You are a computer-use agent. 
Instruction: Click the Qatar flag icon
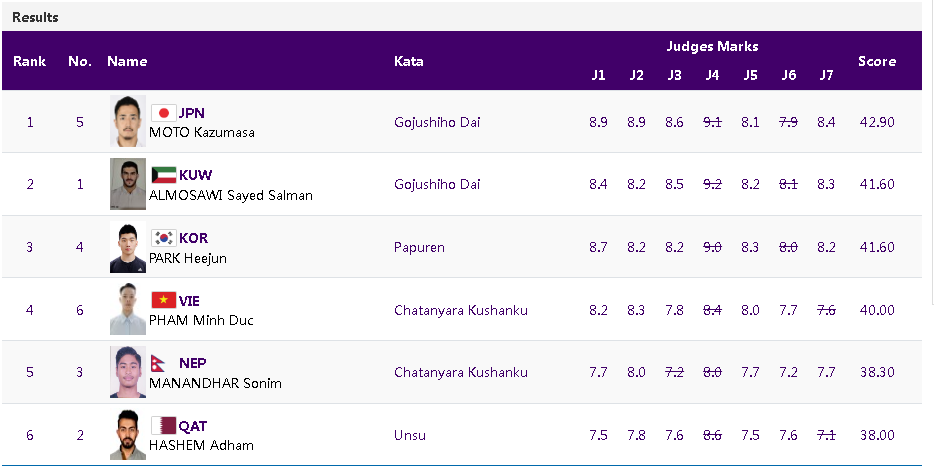pos(163,425)
